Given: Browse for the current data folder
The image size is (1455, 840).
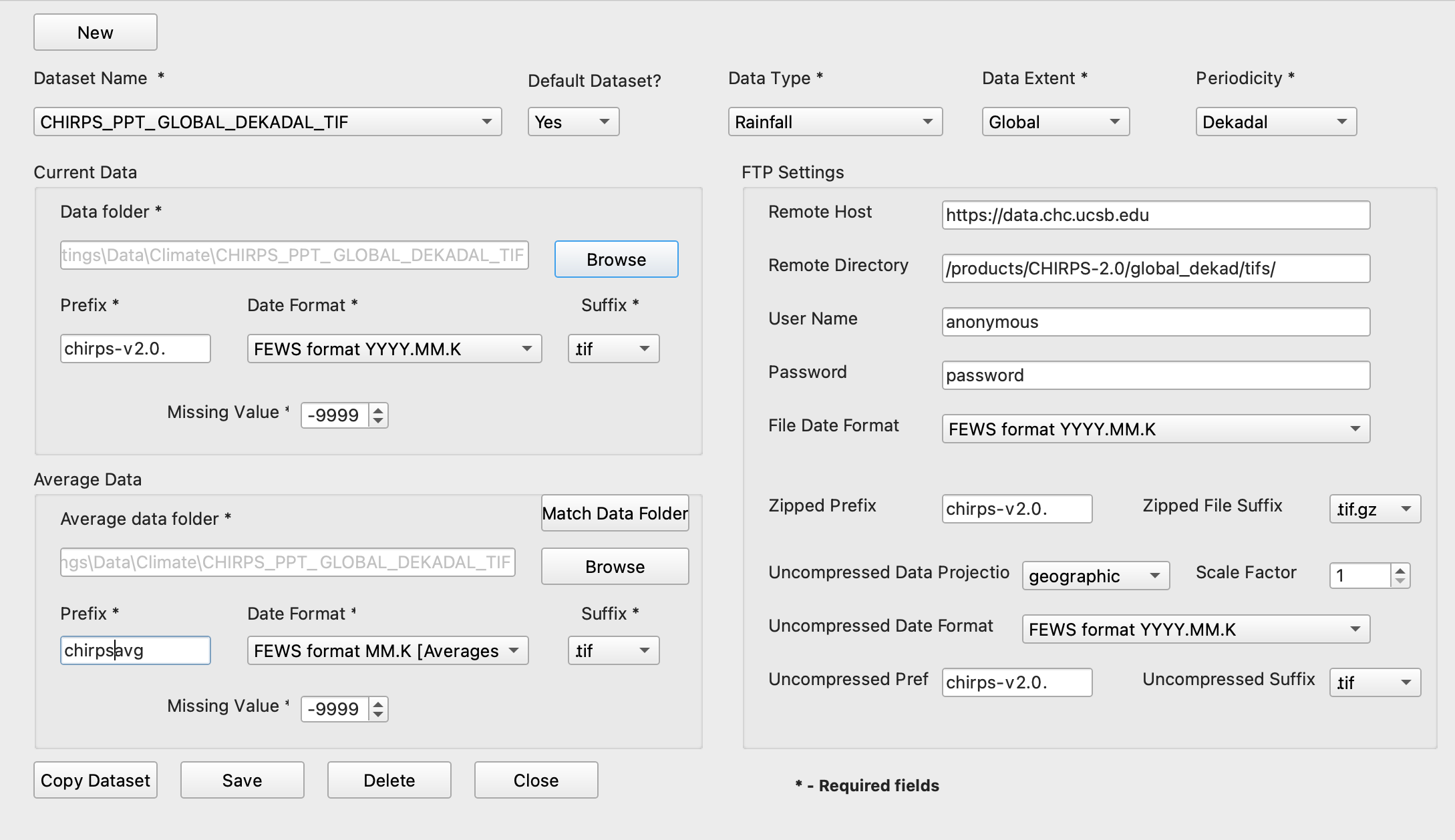Looking at the screenshot, I should (616, 259).
